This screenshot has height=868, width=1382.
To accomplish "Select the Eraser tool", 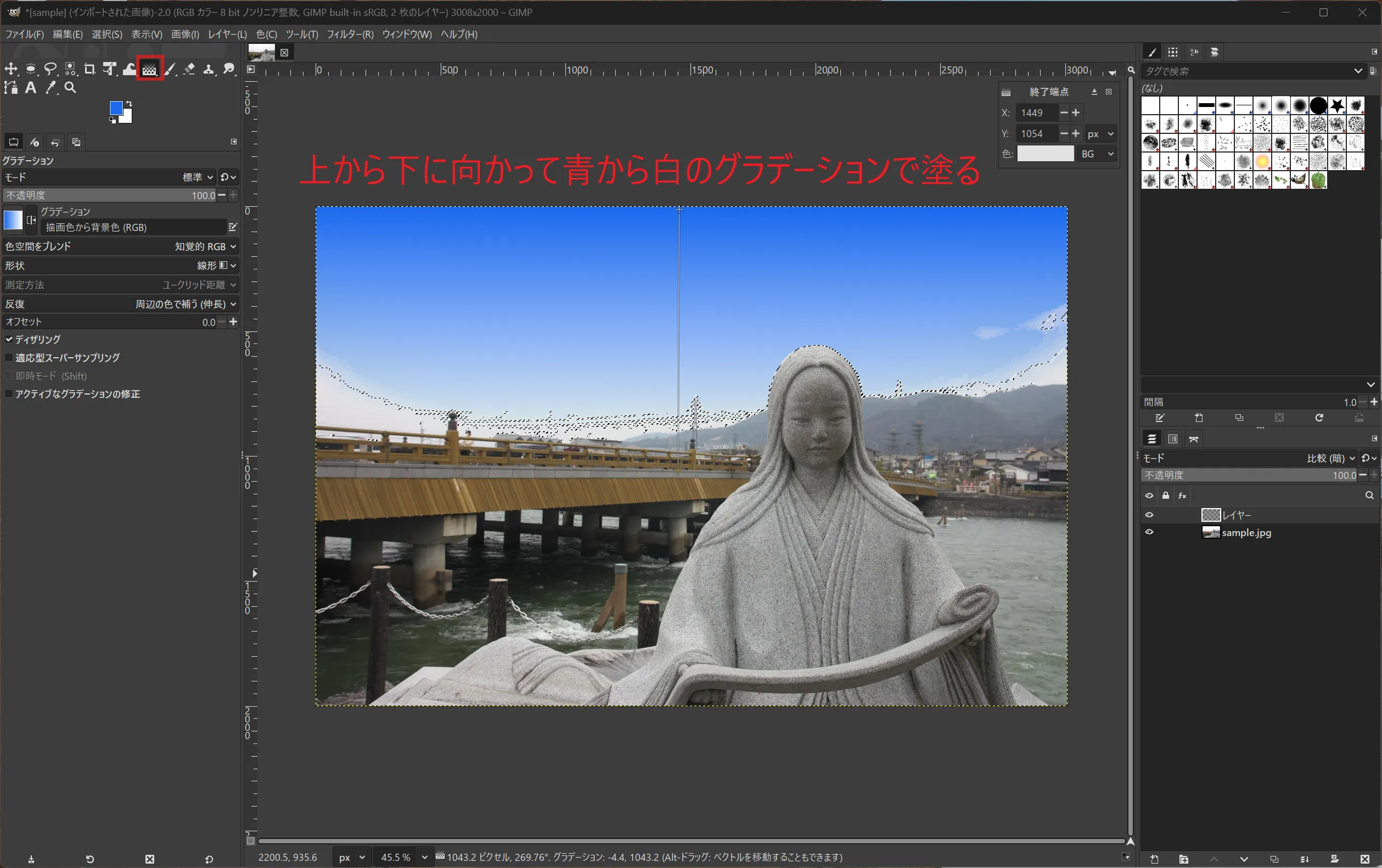I will [x=189, y=69].
